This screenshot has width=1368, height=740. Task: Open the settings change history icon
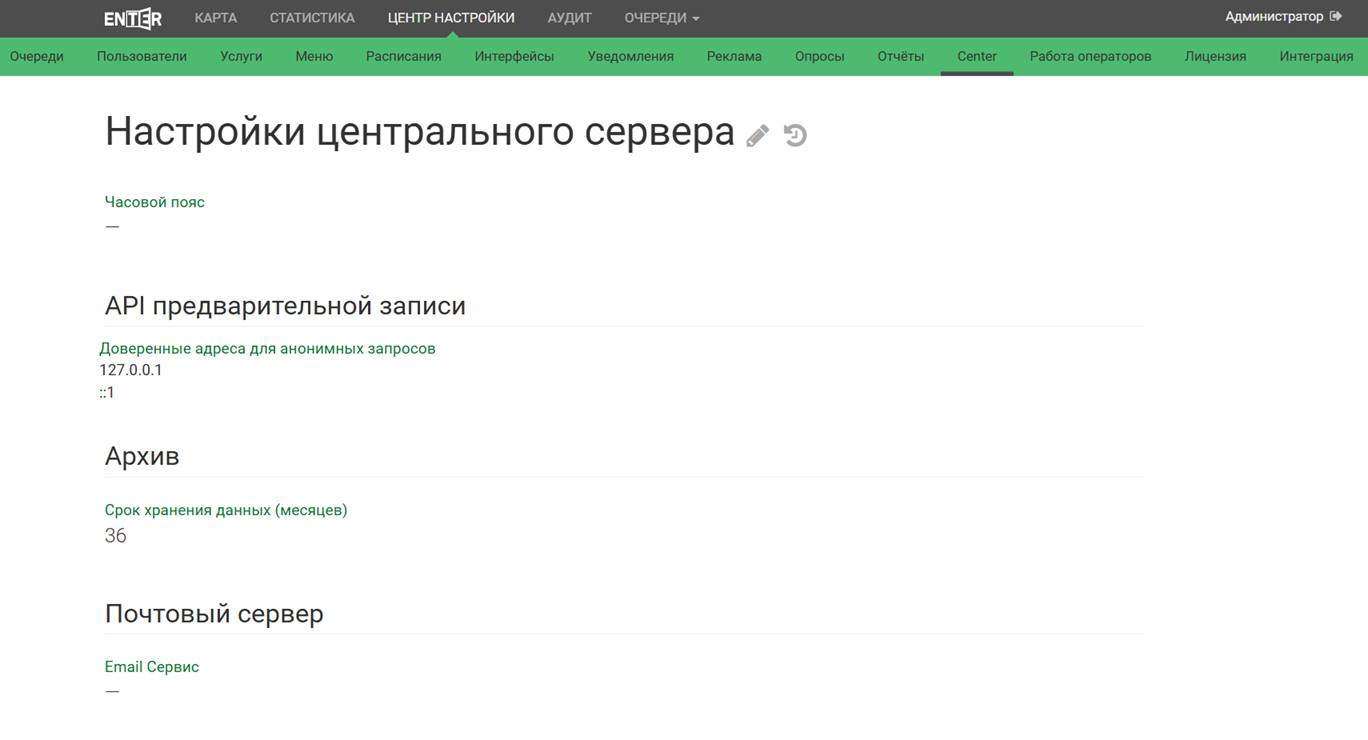[795, 135]
